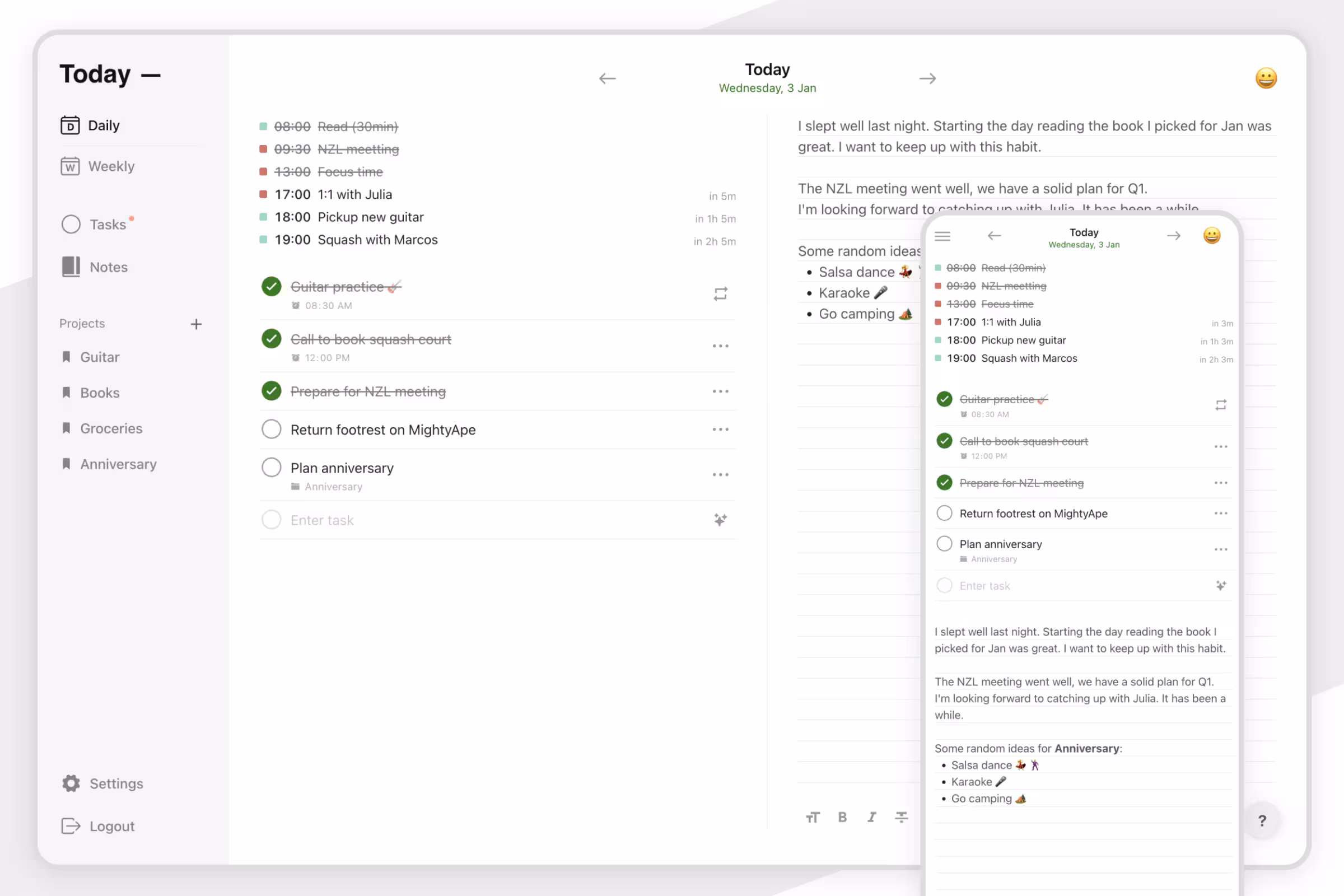Uncheck Call to book squash court in mobile view

point(945,441)
